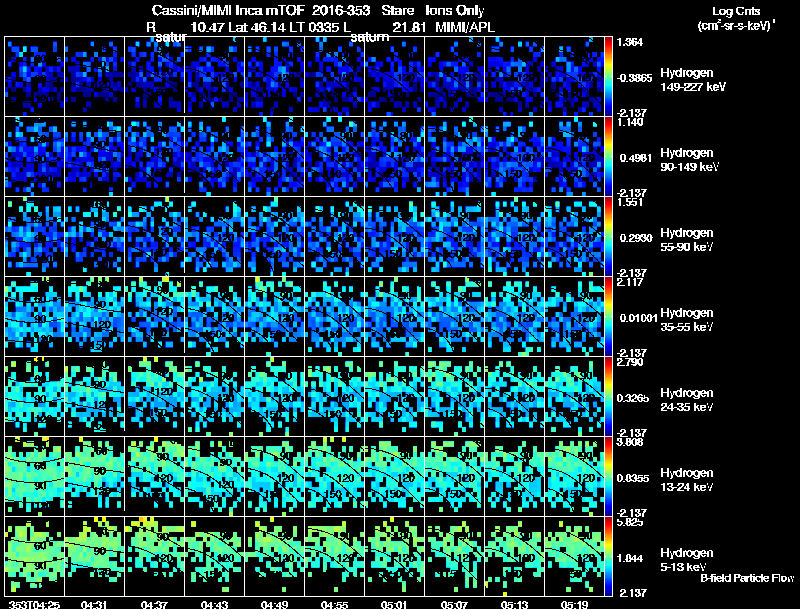Click the Hydrogen 24-35 keV label
The width and height of the screenshot is (800, 609).
(x=687, y=400)
